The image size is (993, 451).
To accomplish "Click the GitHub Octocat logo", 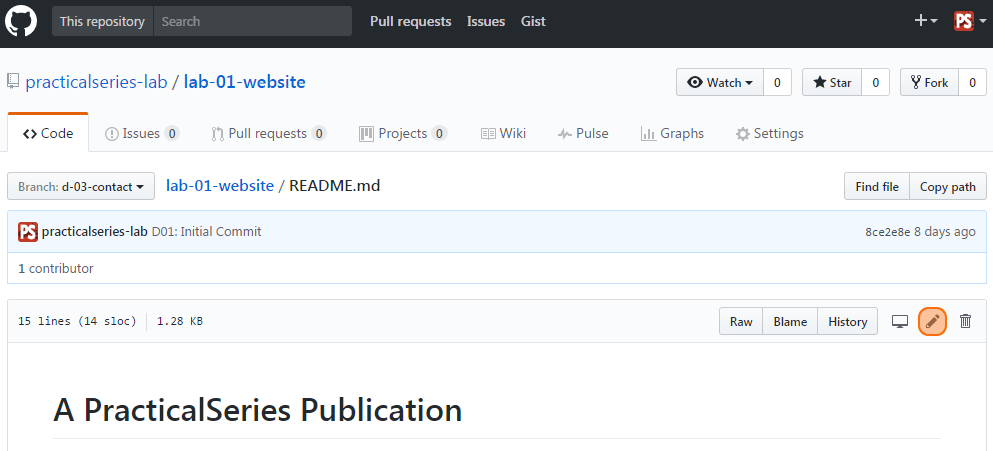I will [21, 22].
